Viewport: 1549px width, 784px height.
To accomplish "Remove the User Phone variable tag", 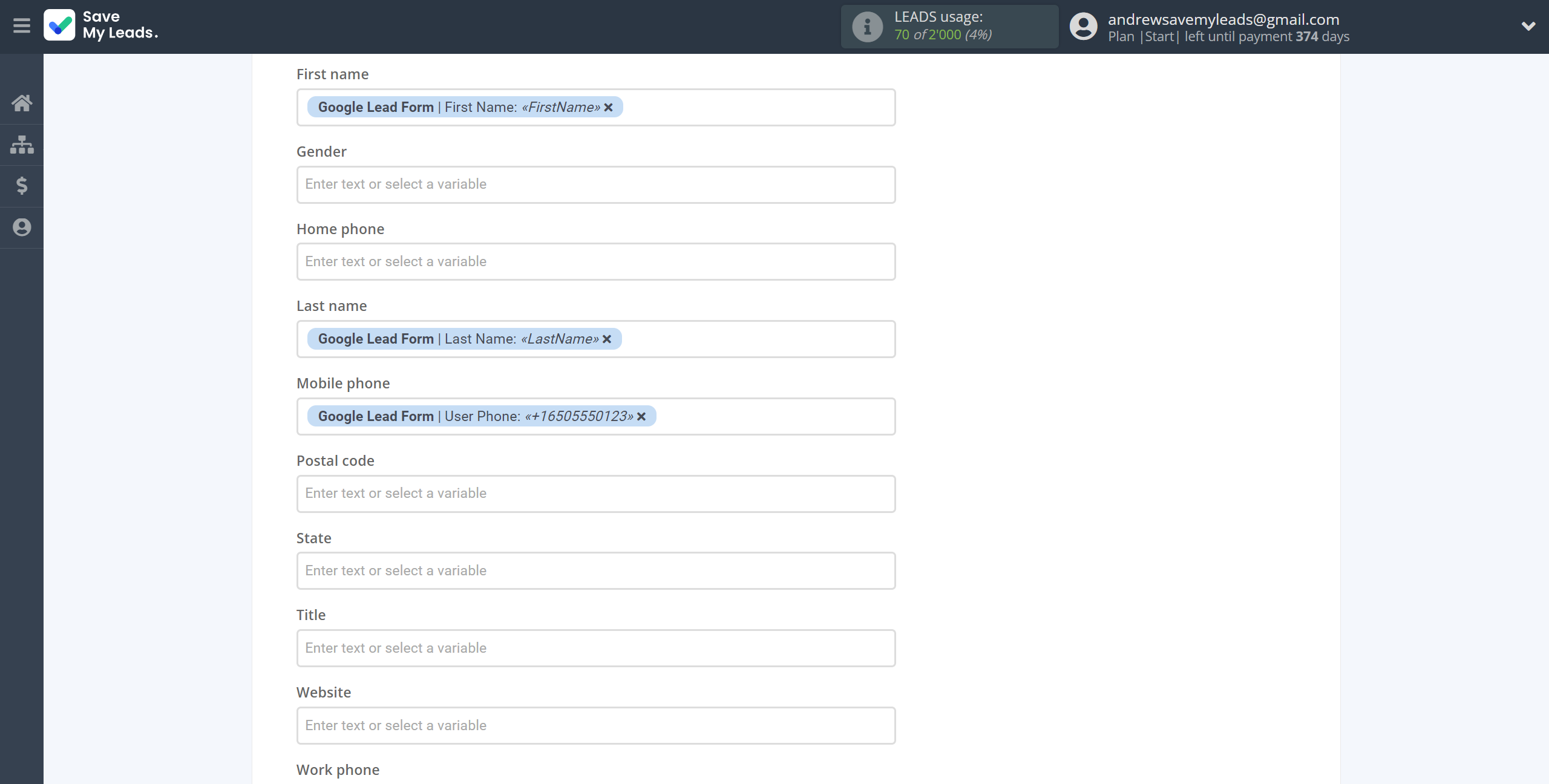I will pos(641,417).
